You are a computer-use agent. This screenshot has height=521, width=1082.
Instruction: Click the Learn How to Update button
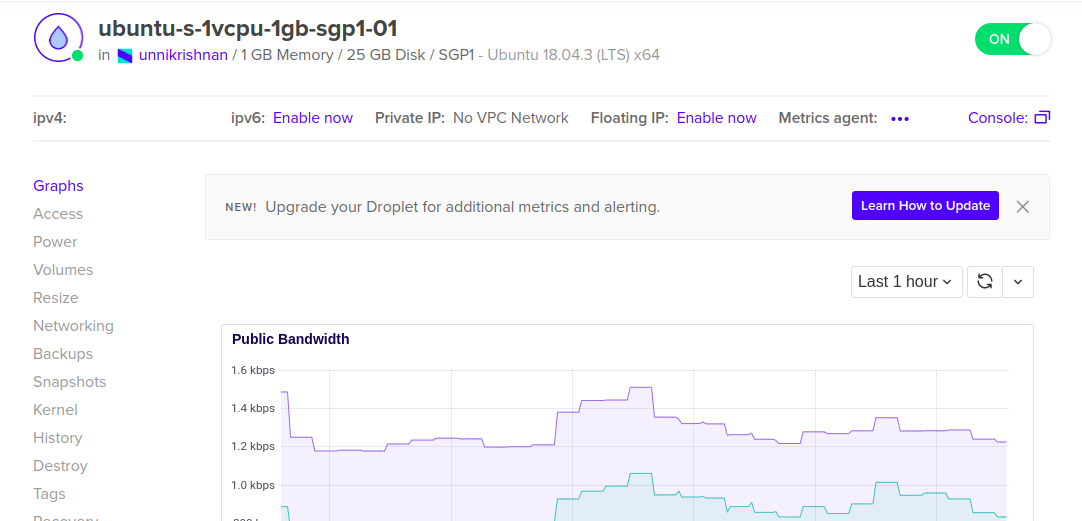[x=925, y=206]
